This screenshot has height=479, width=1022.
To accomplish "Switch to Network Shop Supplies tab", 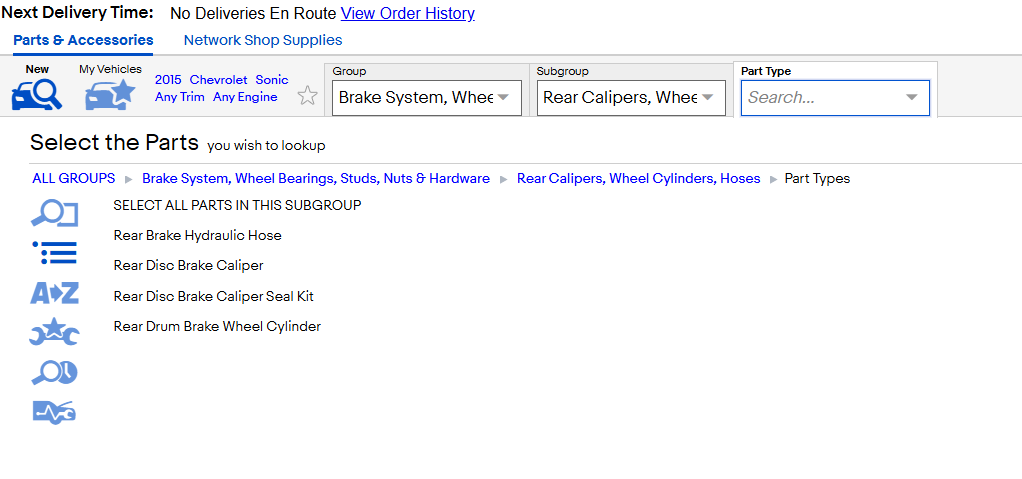I will click(x=263, y=40).
